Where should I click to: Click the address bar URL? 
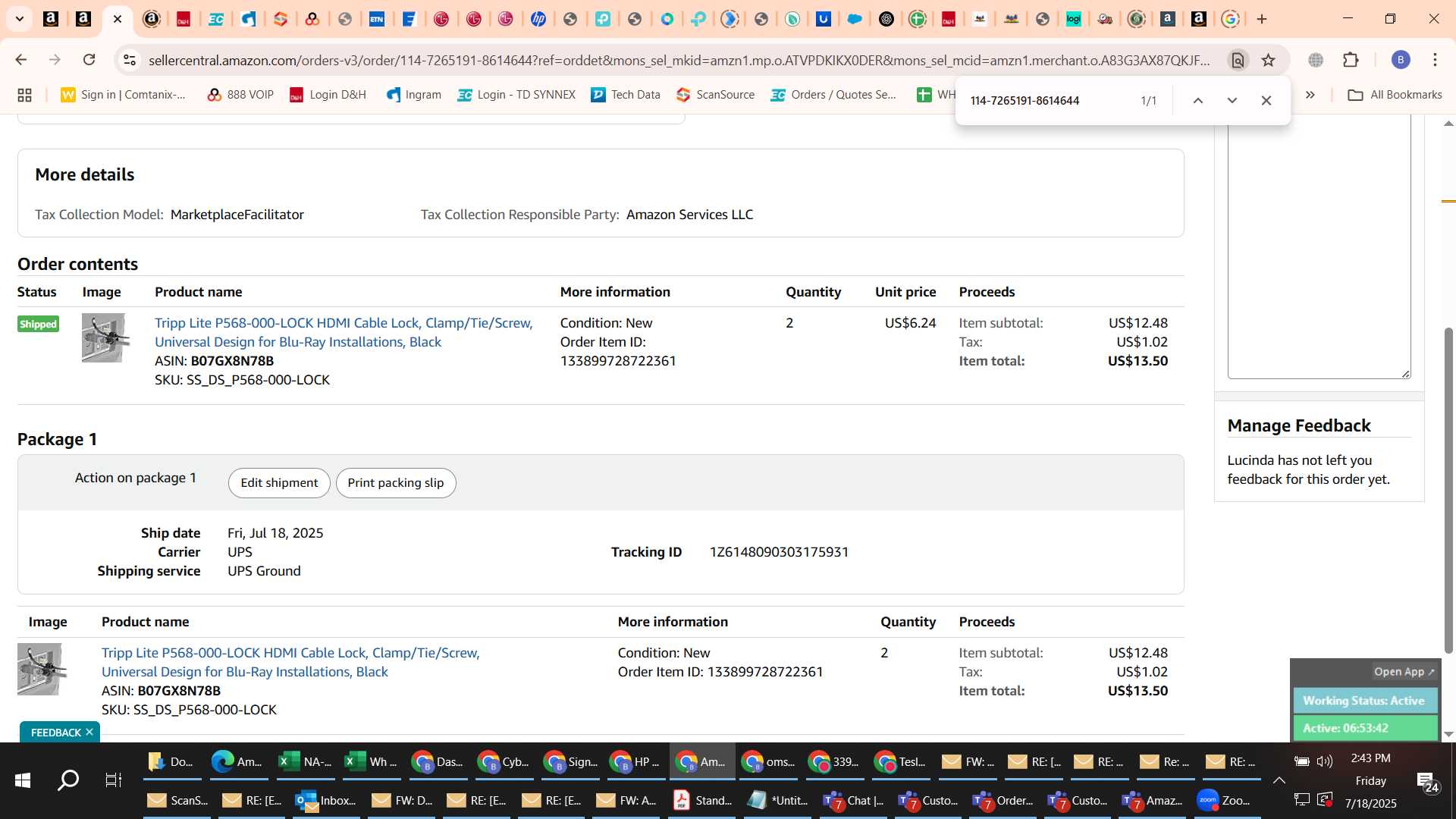coord(679,60)
